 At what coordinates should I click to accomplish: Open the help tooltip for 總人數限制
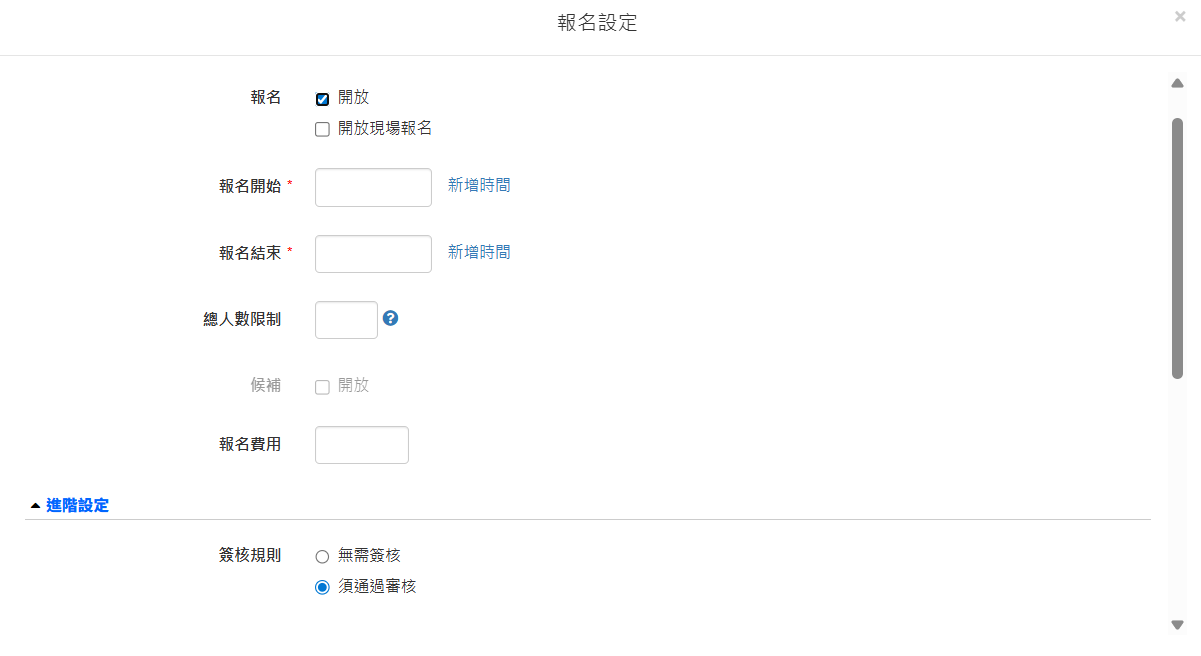coord(390,319)
